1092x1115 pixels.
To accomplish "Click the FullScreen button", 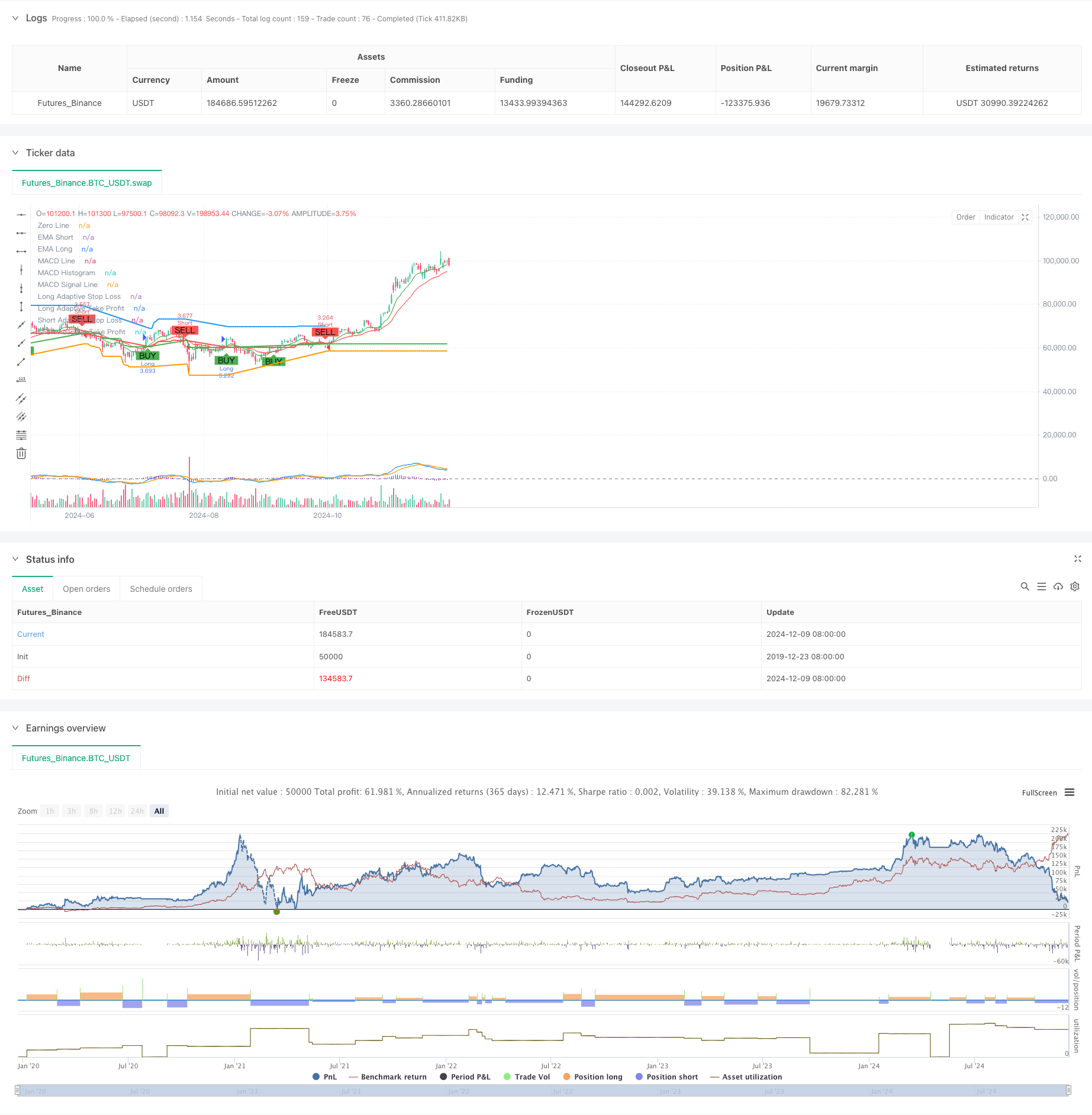I will 1039,793.
